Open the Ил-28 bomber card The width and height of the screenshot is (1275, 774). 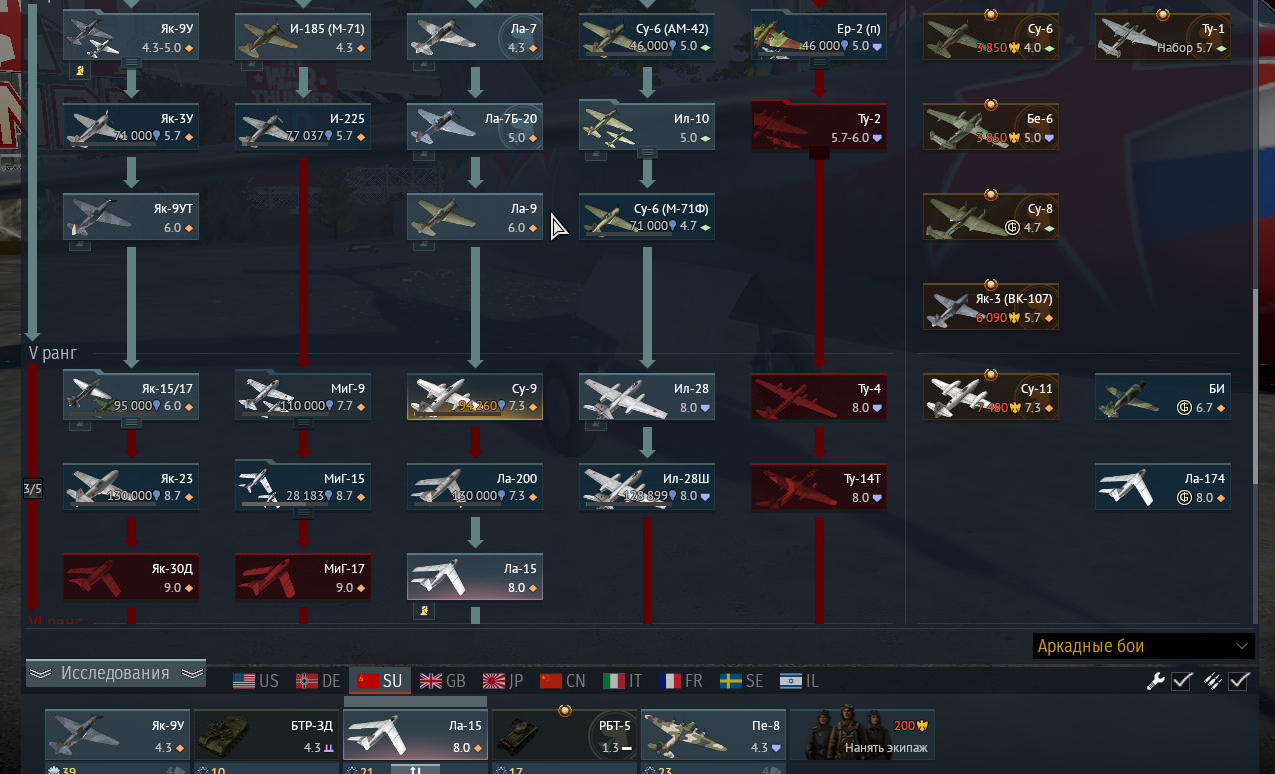pos(647,396)
